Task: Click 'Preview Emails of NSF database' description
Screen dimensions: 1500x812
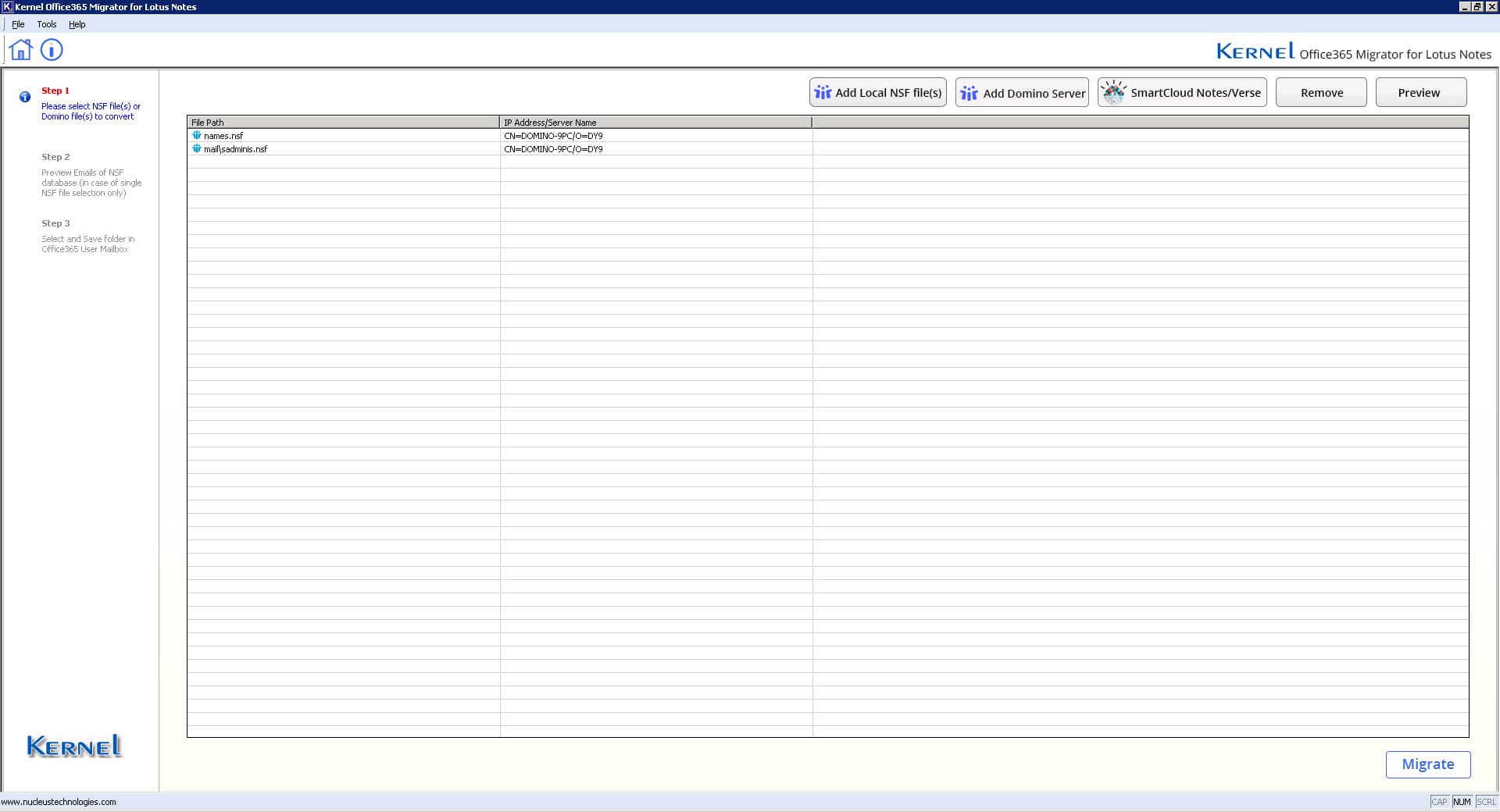Action: coord(91,183)
